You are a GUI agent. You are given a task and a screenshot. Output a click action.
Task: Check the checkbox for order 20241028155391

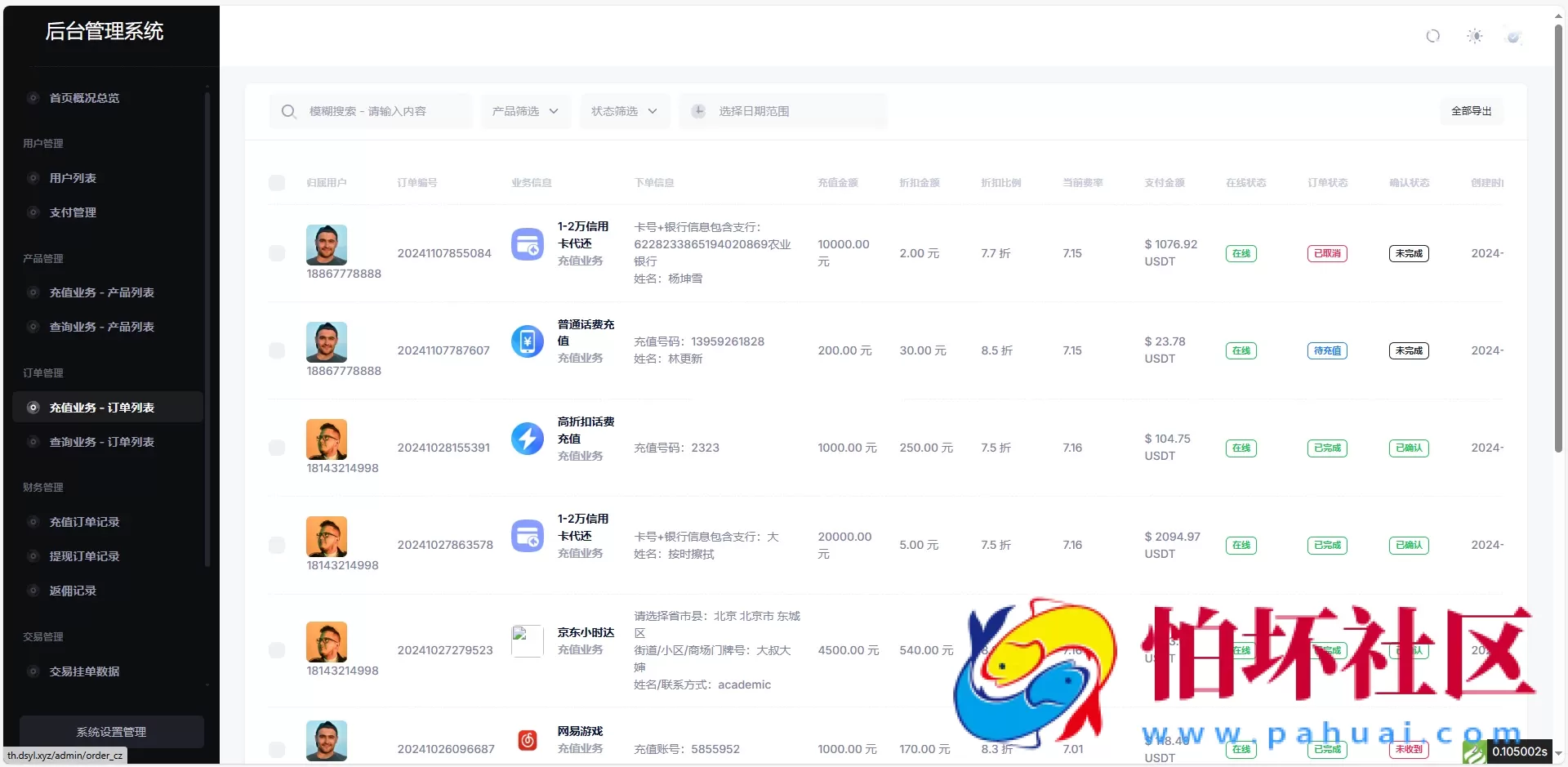tap(277, 448)
